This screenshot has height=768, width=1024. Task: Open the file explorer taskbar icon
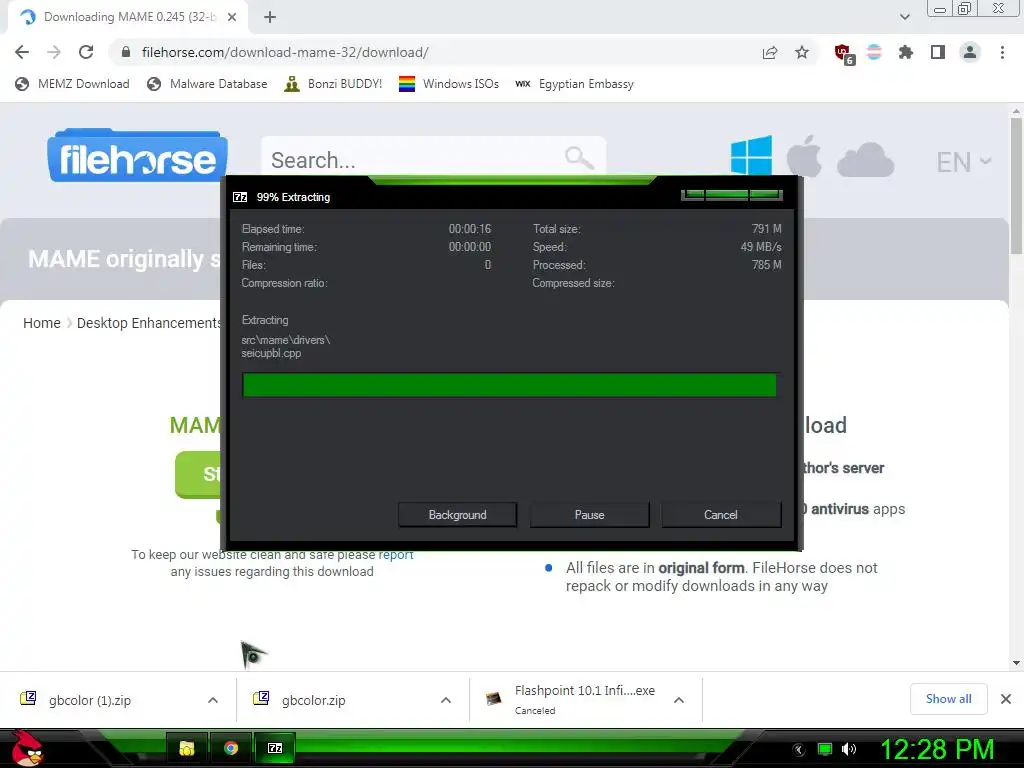[187, 748]
